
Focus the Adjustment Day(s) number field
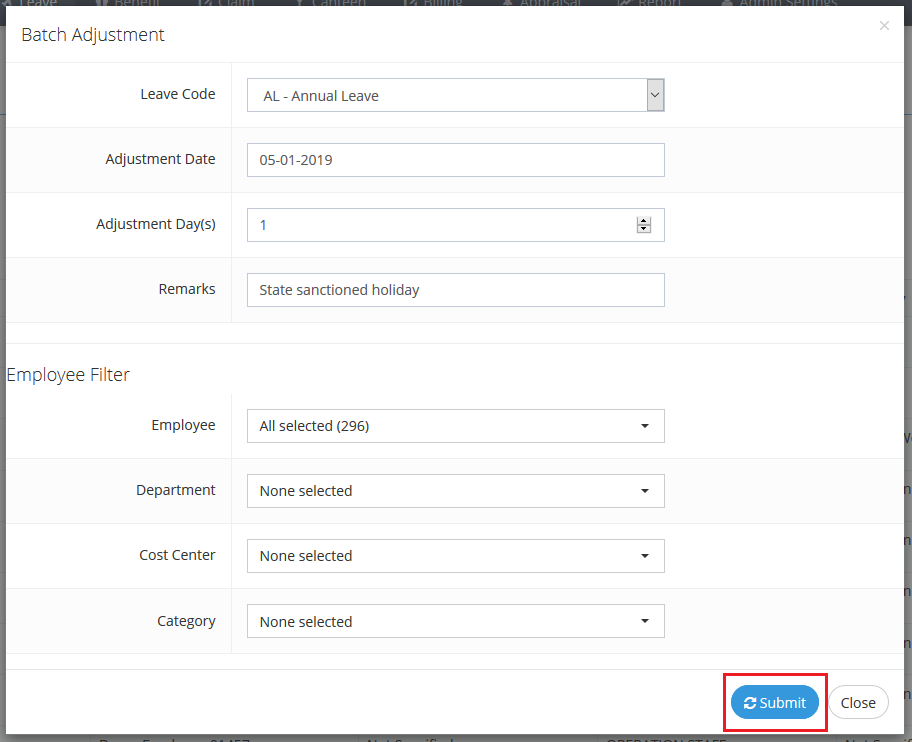[x=440, y=225]
